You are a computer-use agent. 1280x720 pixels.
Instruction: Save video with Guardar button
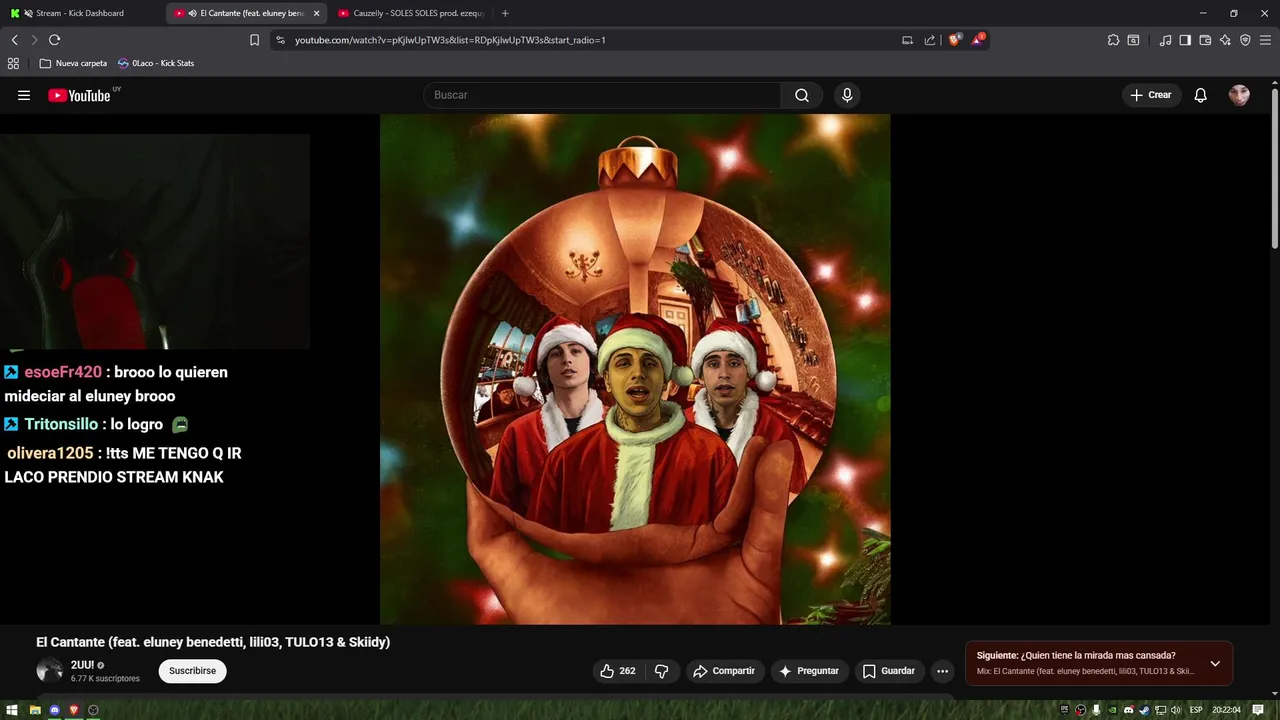889,671
